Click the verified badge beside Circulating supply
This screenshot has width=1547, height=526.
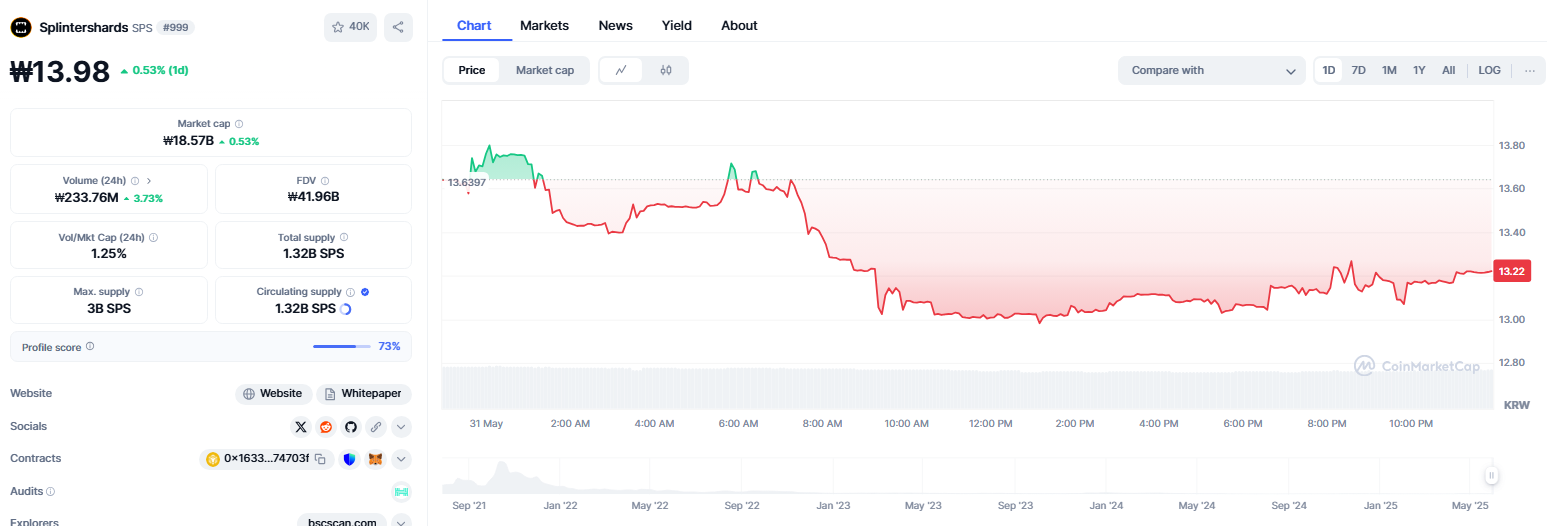[x=365, y=292]
